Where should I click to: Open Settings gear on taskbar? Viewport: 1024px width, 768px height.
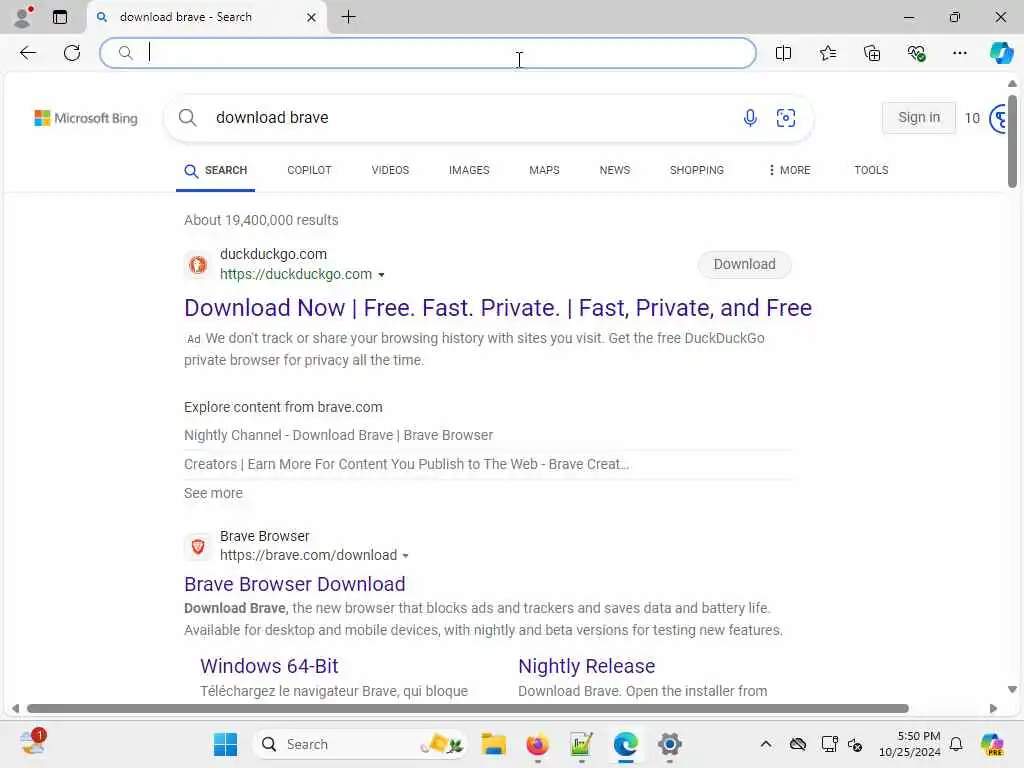tap(669, 744)
